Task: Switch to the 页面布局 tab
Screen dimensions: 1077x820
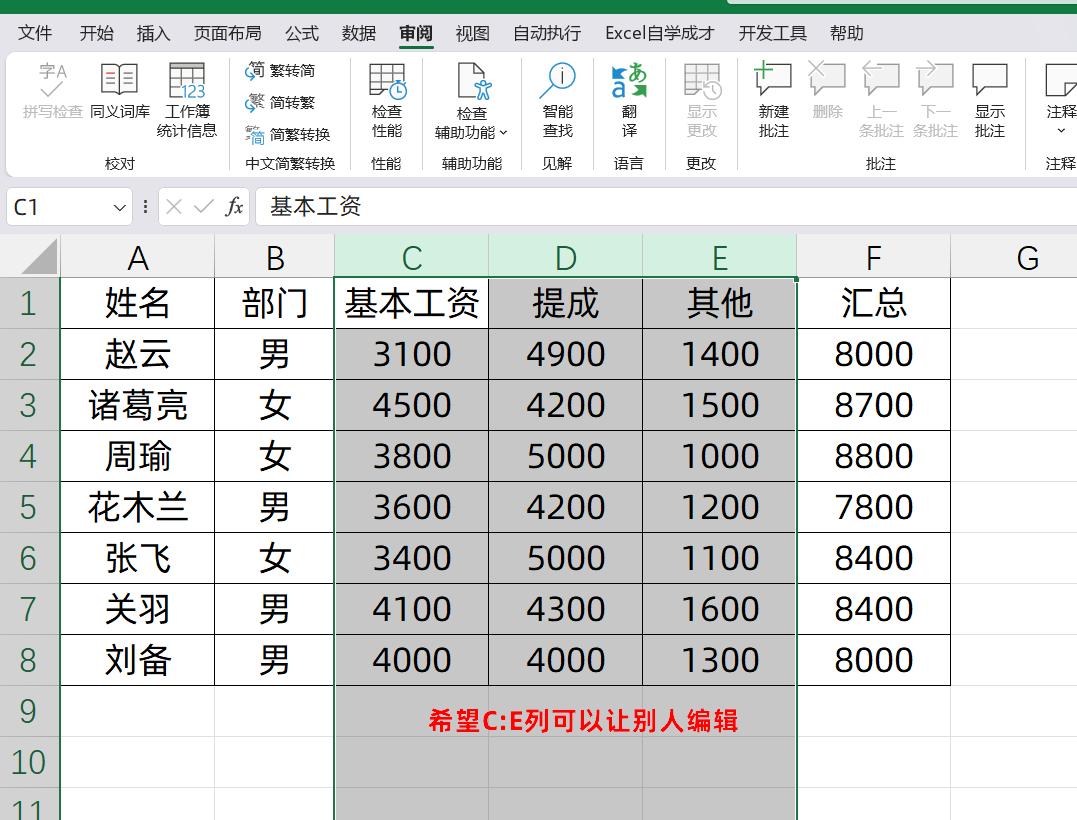Action: (x=227, y=33)
